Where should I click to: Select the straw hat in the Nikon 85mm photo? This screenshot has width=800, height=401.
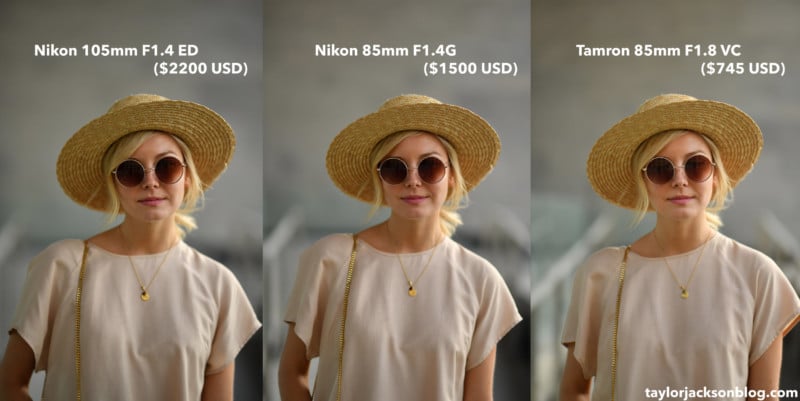click(x=413, y=145)
